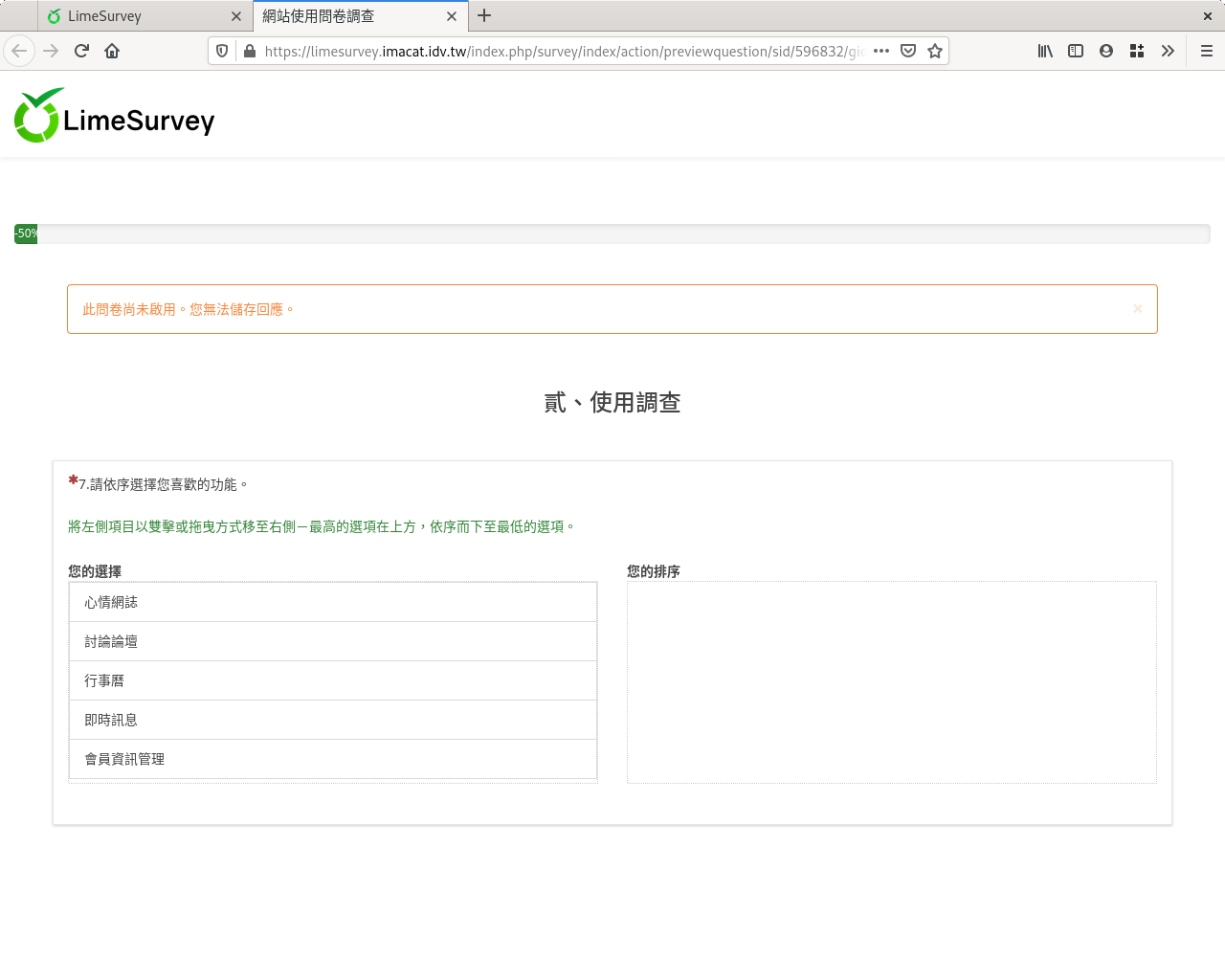
Task: Save page to Pocket
Action: [x=908, y=51]
